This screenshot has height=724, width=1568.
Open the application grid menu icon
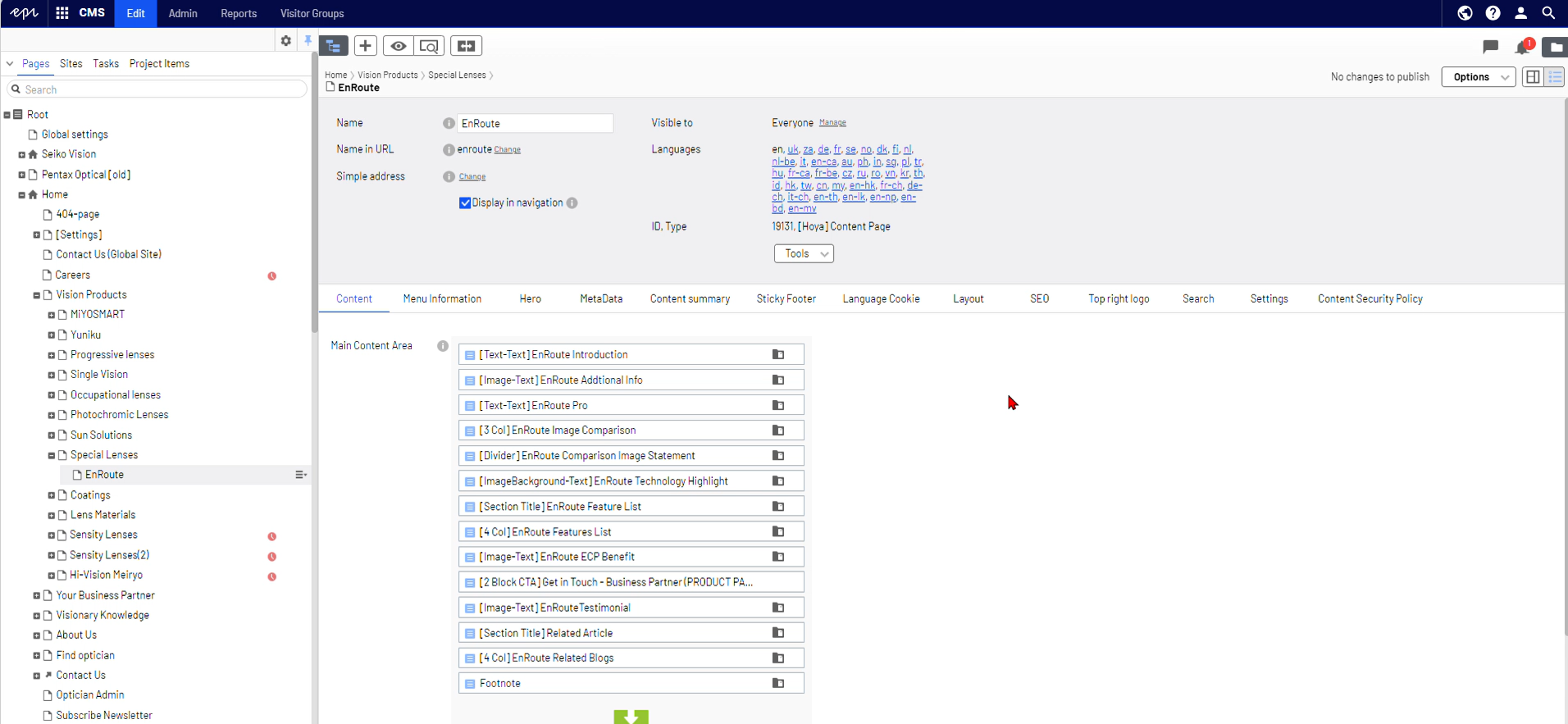coord(62,13)
